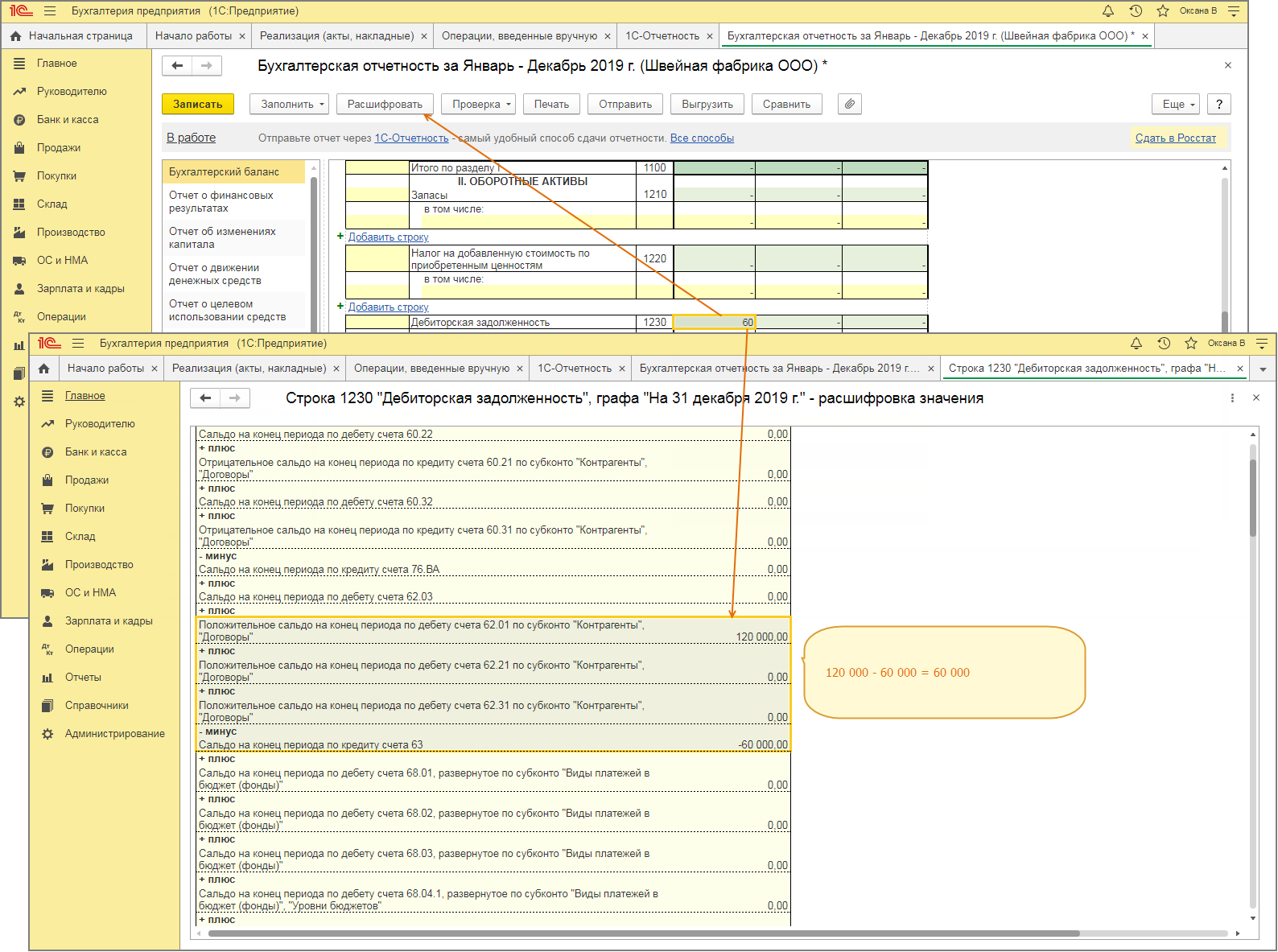Click the Печать button

[551, 104]
